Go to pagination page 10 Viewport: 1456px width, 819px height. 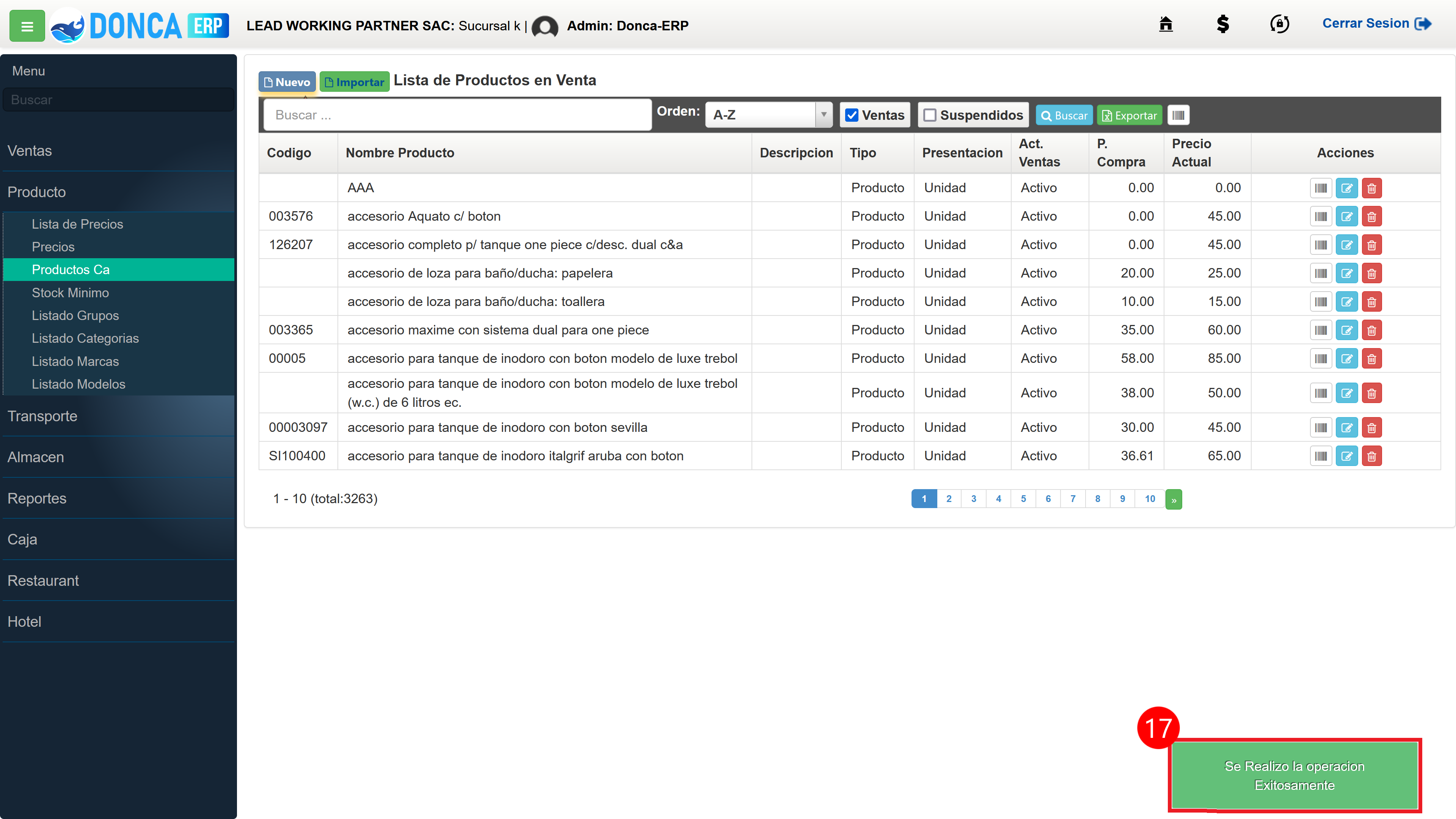click(1150, 499)
